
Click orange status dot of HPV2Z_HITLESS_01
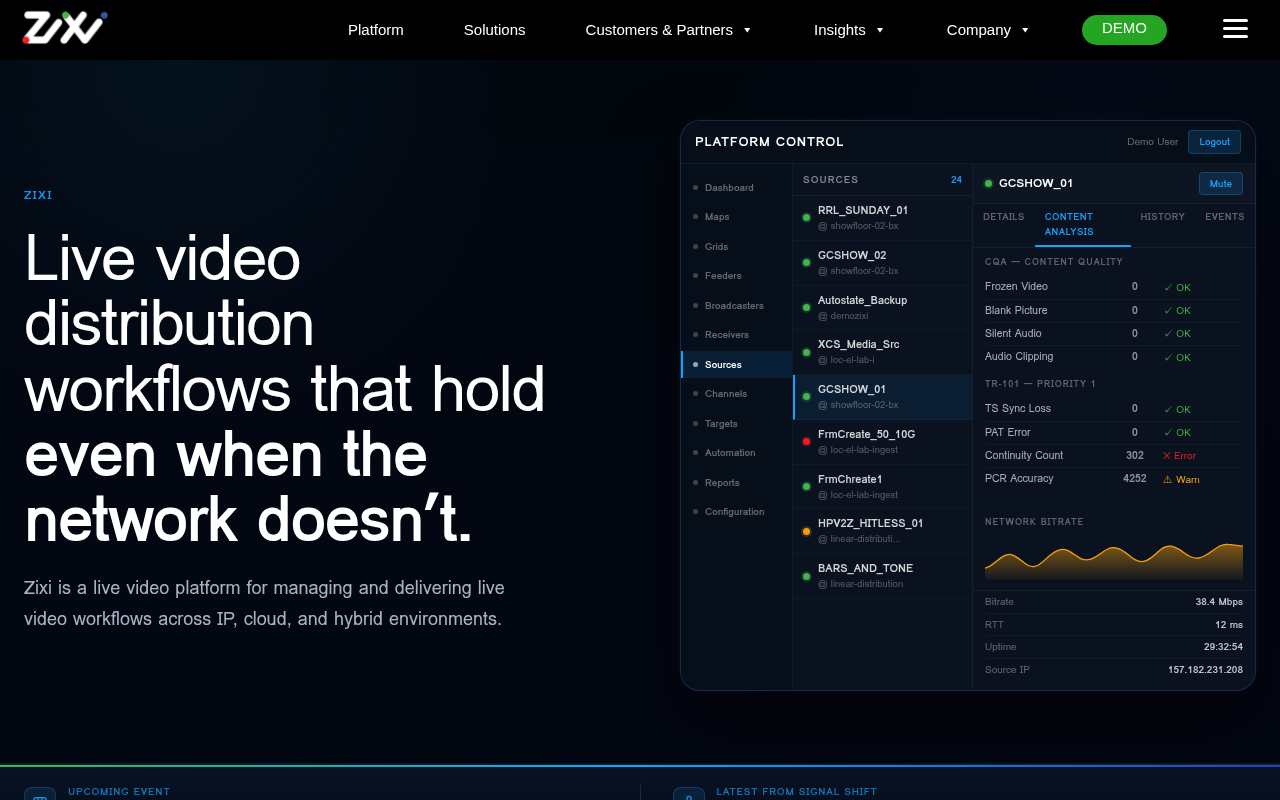click(806, 532)
